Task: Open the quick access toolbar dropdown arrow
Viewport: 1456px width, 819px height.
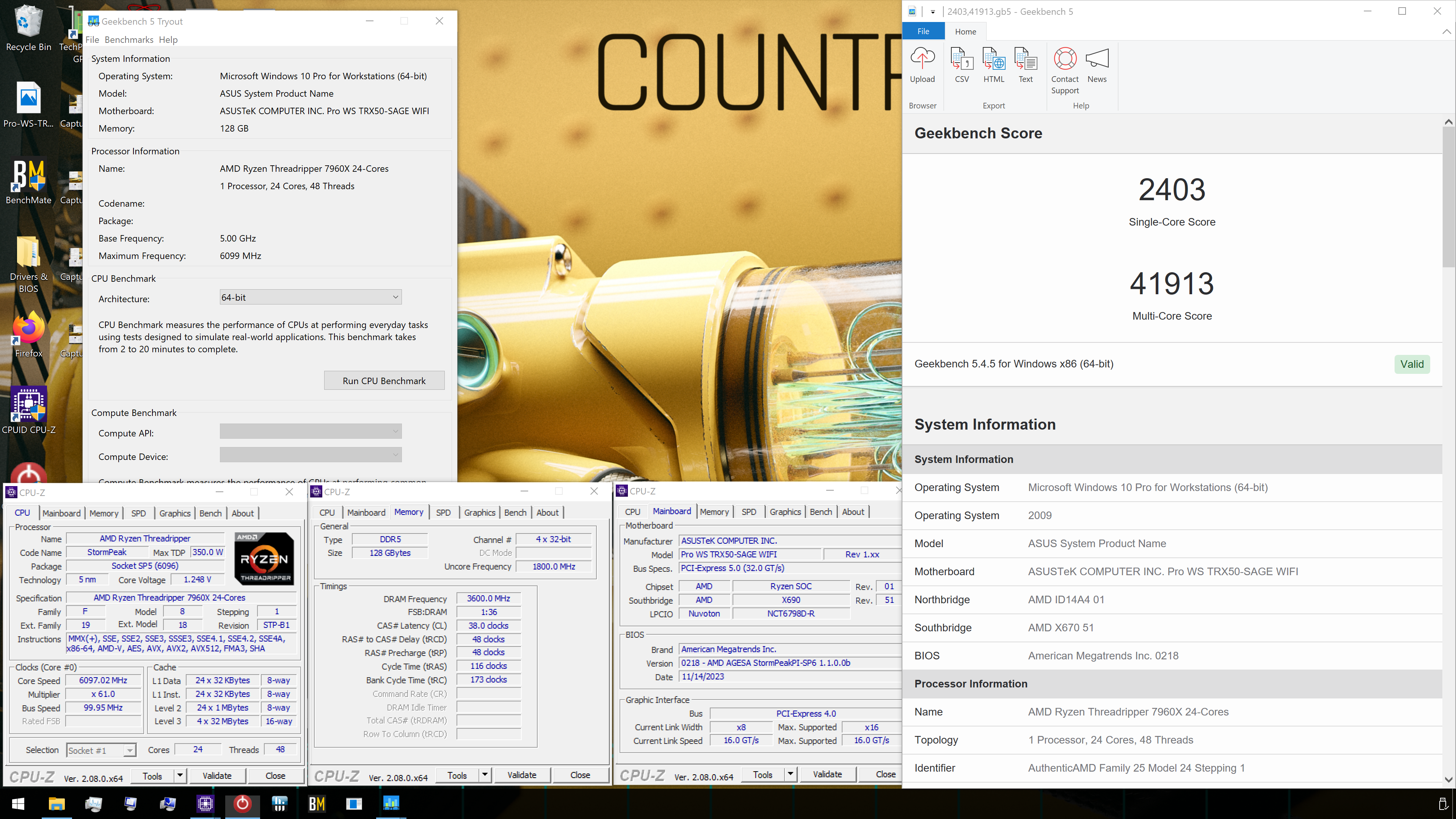Action: tap(933, 11)
